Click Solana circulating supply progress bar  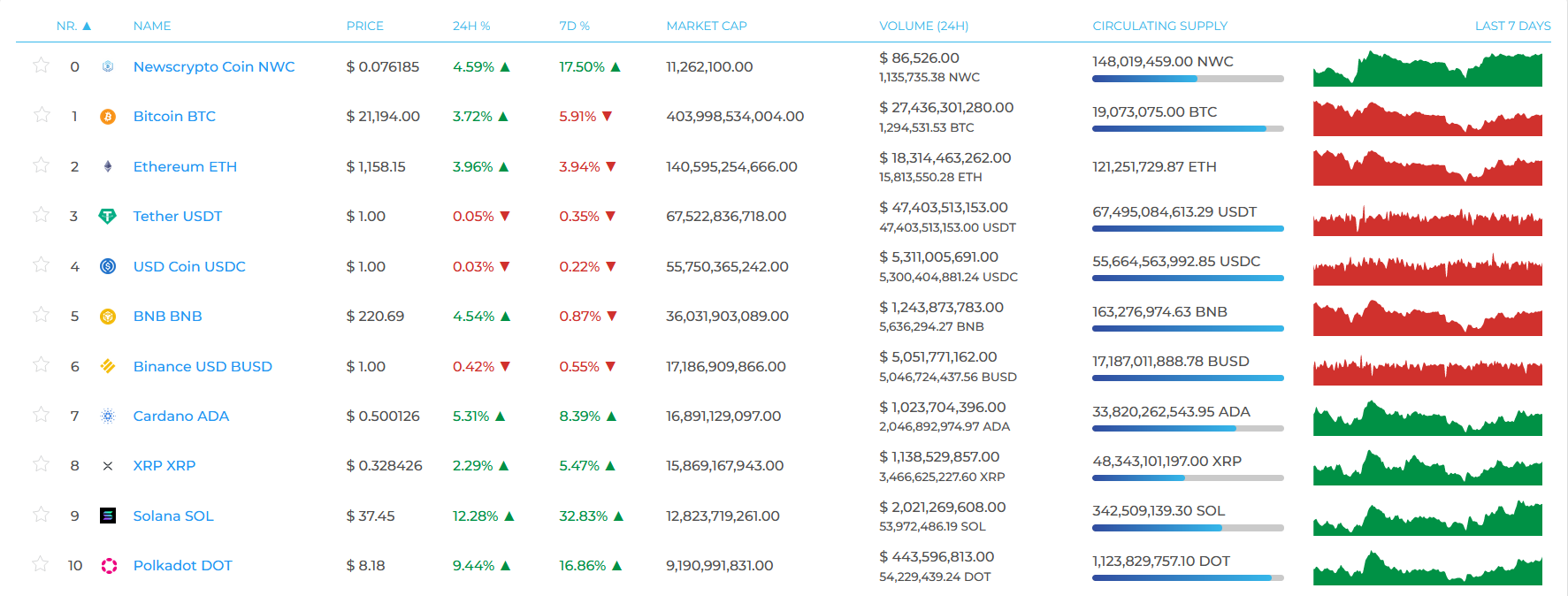click(x=1188, y=528)
